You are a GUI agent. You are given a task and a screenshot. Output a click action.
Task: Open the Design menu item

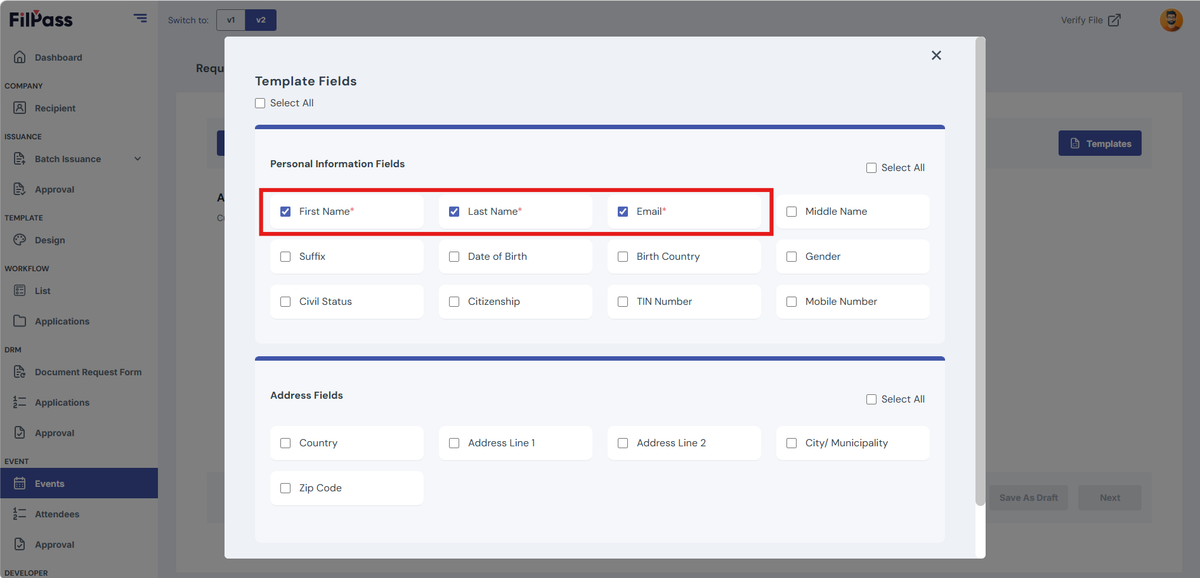click(x=79, y=240)
